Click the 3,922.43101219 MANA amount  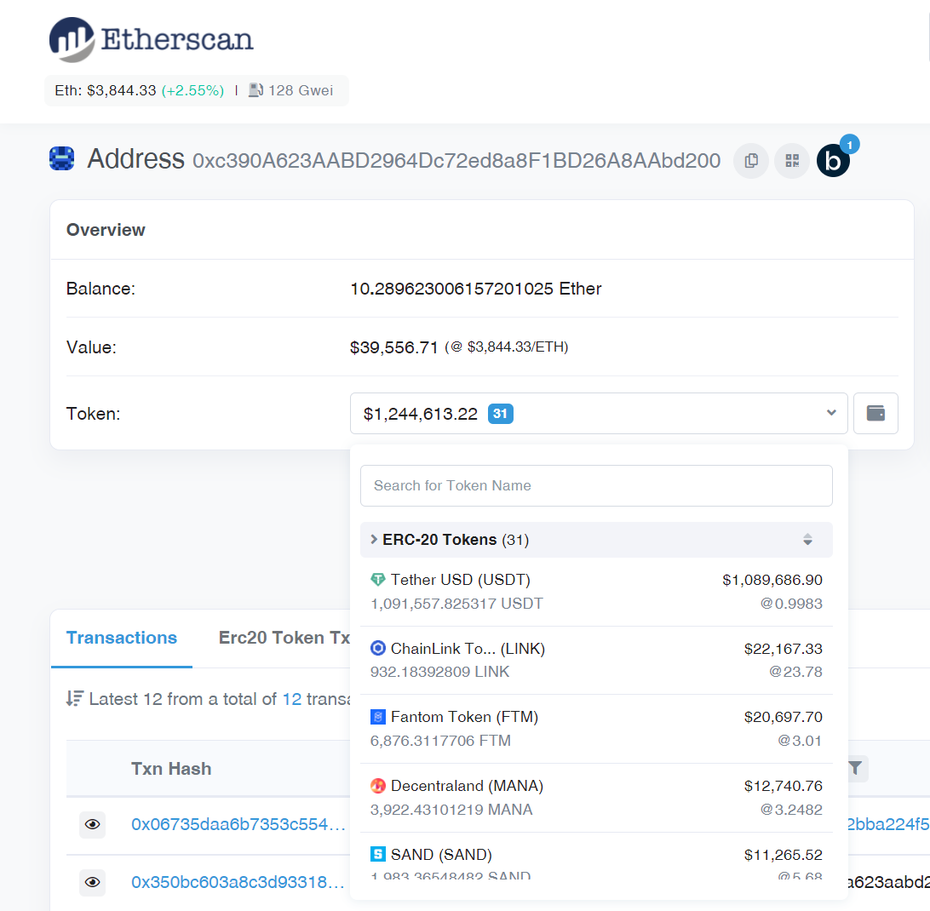pyautogui.click(x=451, y=810)
